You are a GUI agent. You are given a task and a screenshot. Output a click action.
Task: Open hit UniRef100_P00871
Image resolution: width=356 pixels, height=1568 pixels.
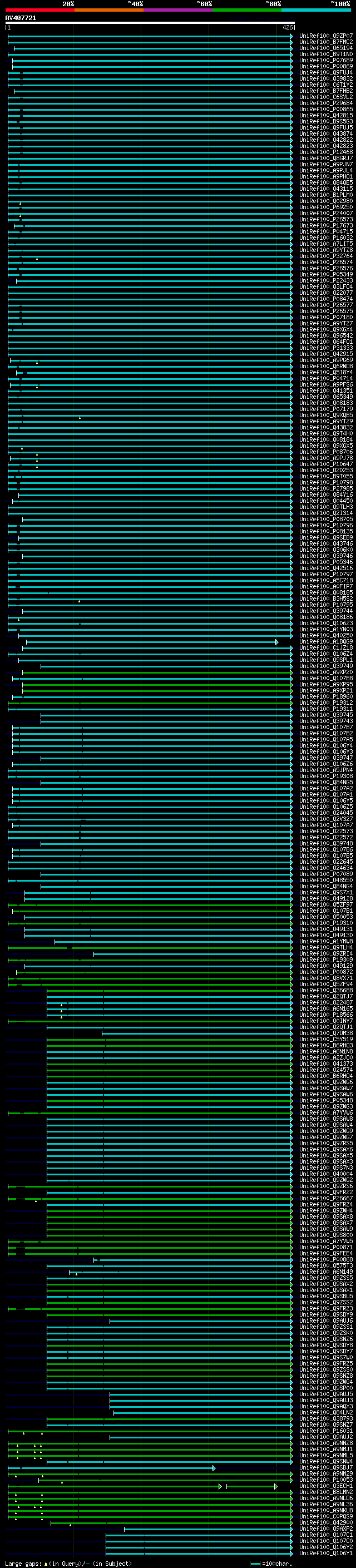[326, 1248]
